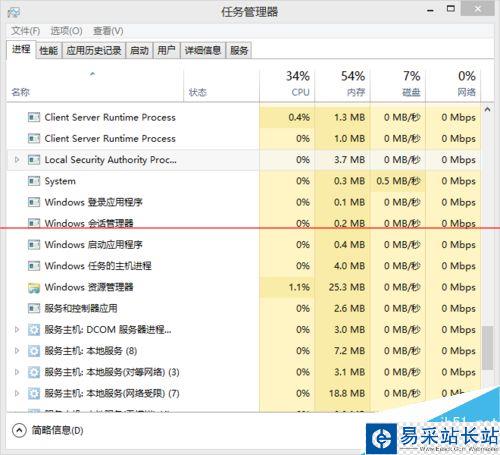Click the '1.1%' CPU value

point(299,287)
